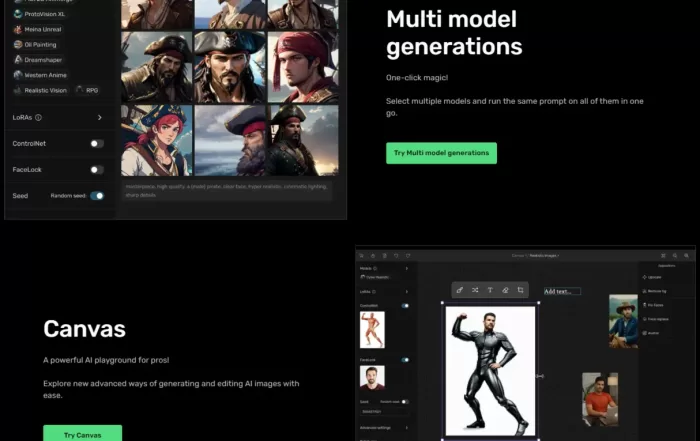The height and width of the screenshot is (441, 700).
Task: Click the ControlNet anatomy pose thumbnail
Action: (x=372, y=330)
